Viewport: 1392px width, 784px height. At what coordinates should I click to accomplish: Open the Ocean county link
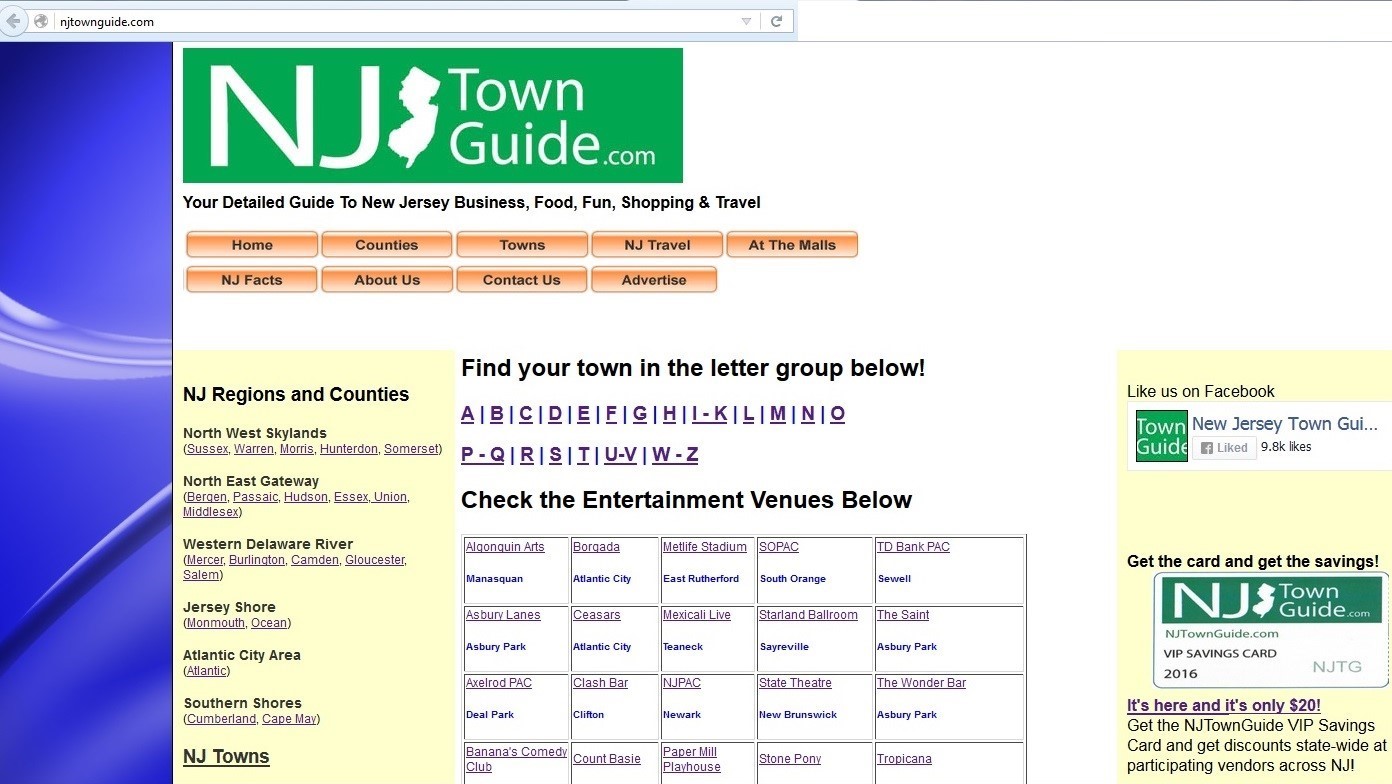(x=269, y=623)
